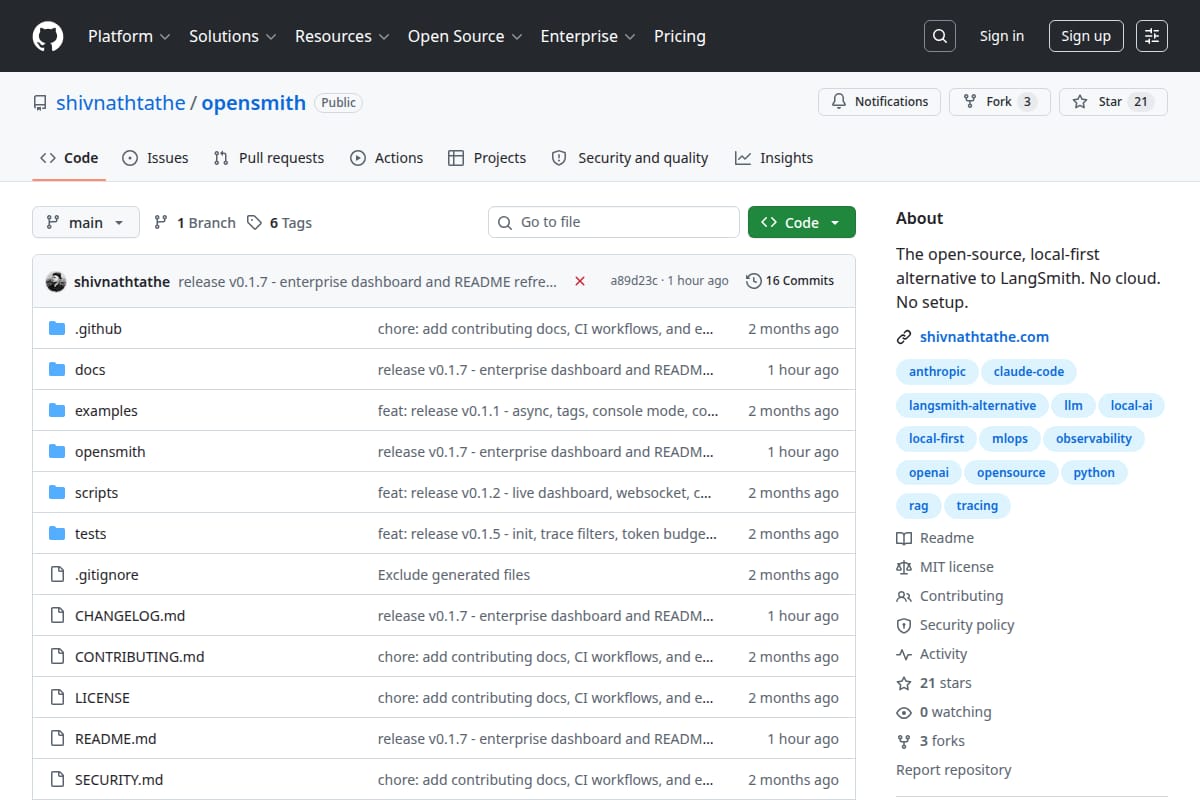Click the .gitignore file icon
1200x800 pixels.
click(57, 575)
